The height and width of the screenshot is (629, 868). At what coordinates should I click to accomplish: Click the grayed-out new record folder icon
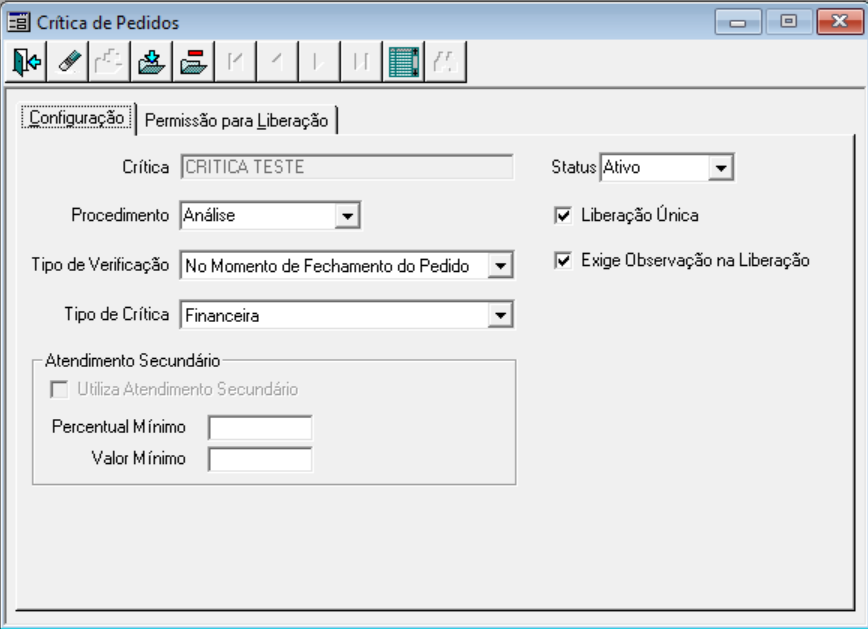click(110, 61)
